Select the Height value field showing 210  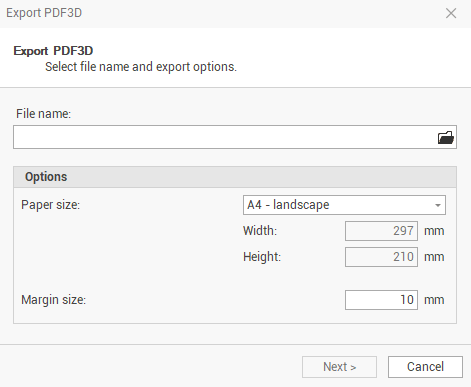click(381, 257)
